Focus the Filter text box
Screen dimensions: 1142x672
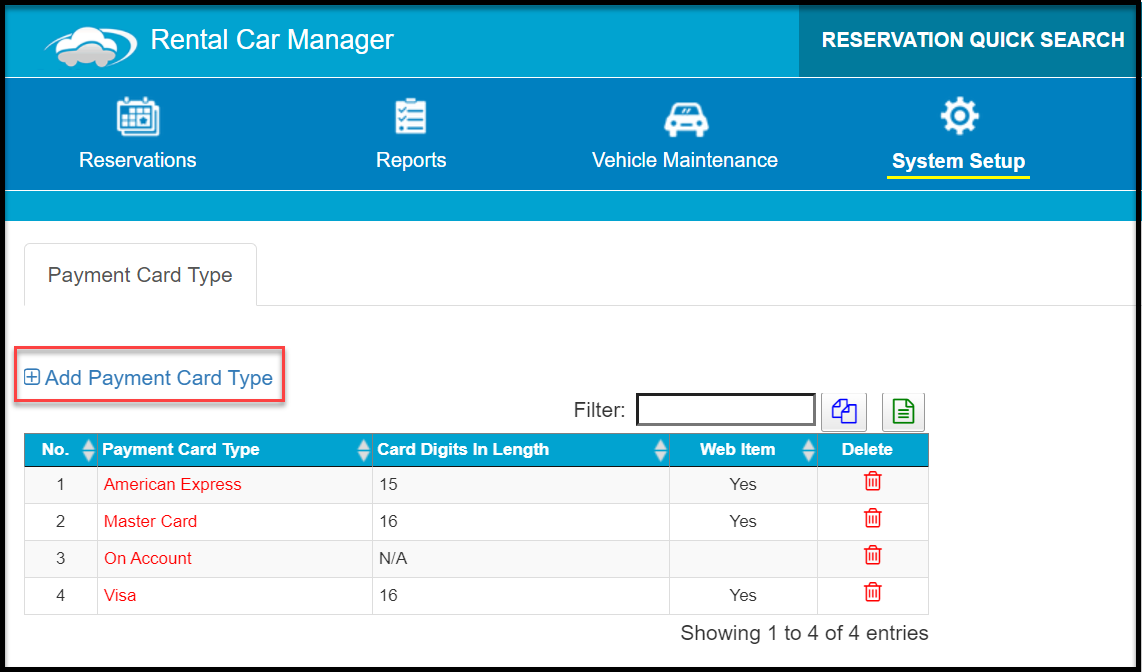pyautogui.click(x=725, y=410)
